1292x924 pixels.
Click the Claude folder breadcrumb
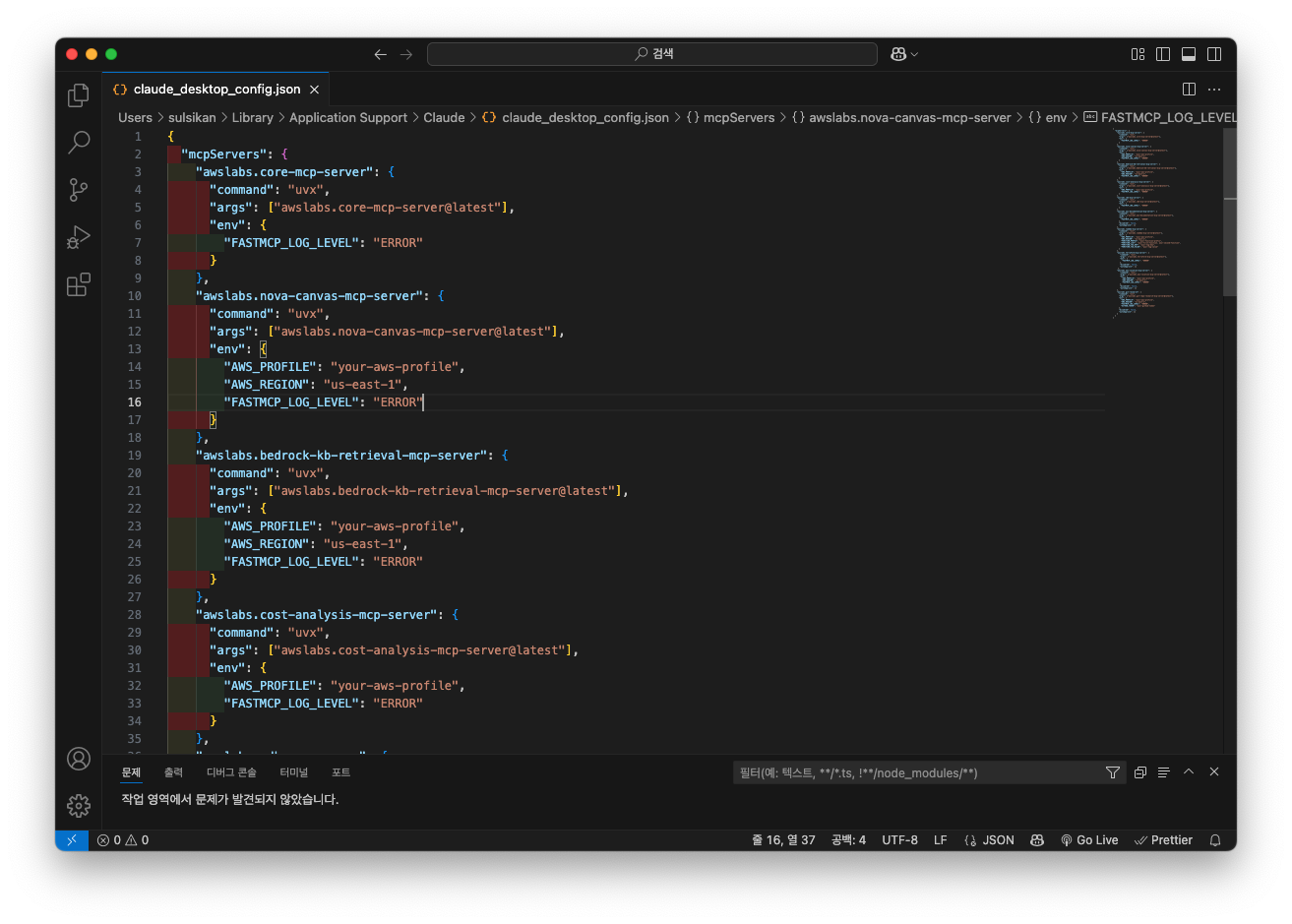pyautogui.click(x=444, y=117)
